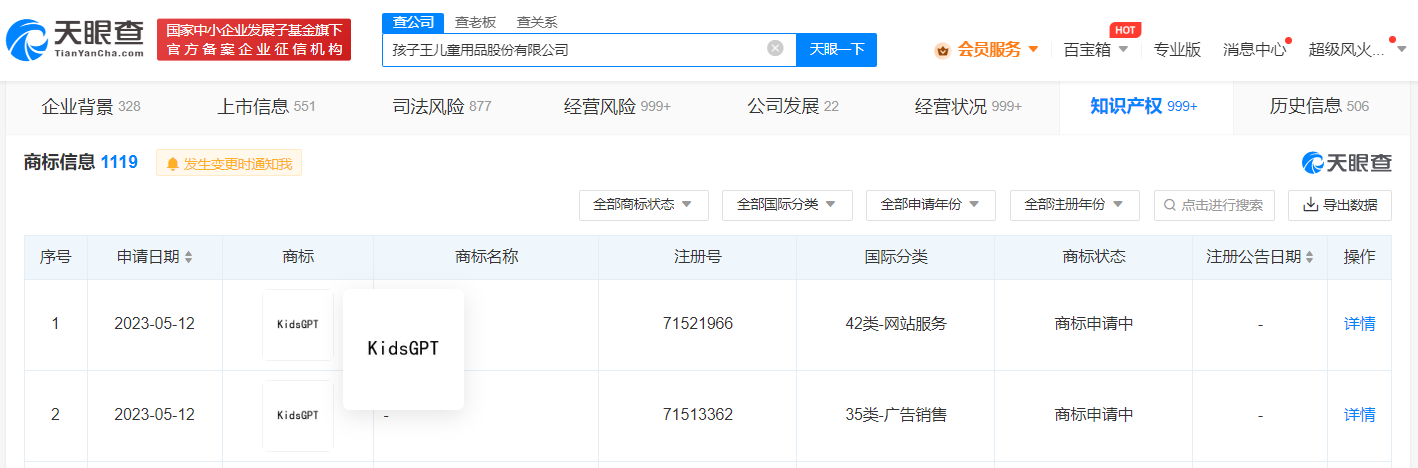Open the 全部商标状态 dropdown
Image resolution: width=1418 pixels, height=468 pixels.
tap(644, 205)
